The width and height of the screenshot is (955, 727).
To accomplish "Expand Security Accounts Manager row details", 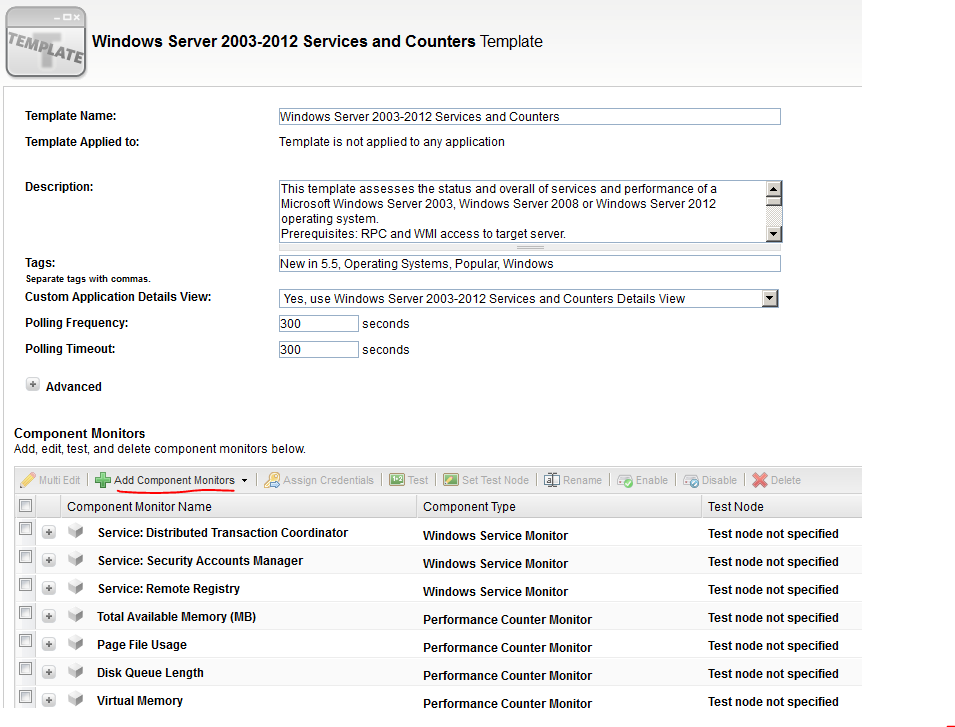I will coord(49,561).
